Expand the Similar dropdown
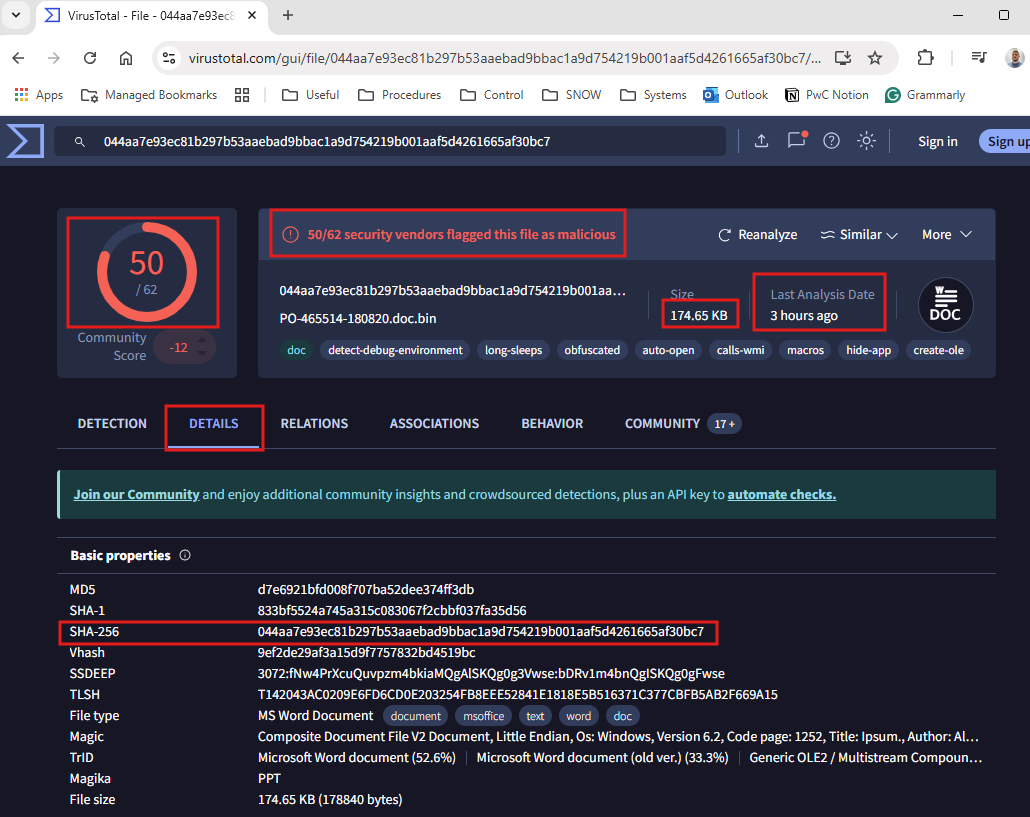The width and height of the screenshot is (1030, 817). tap(859, 235)
